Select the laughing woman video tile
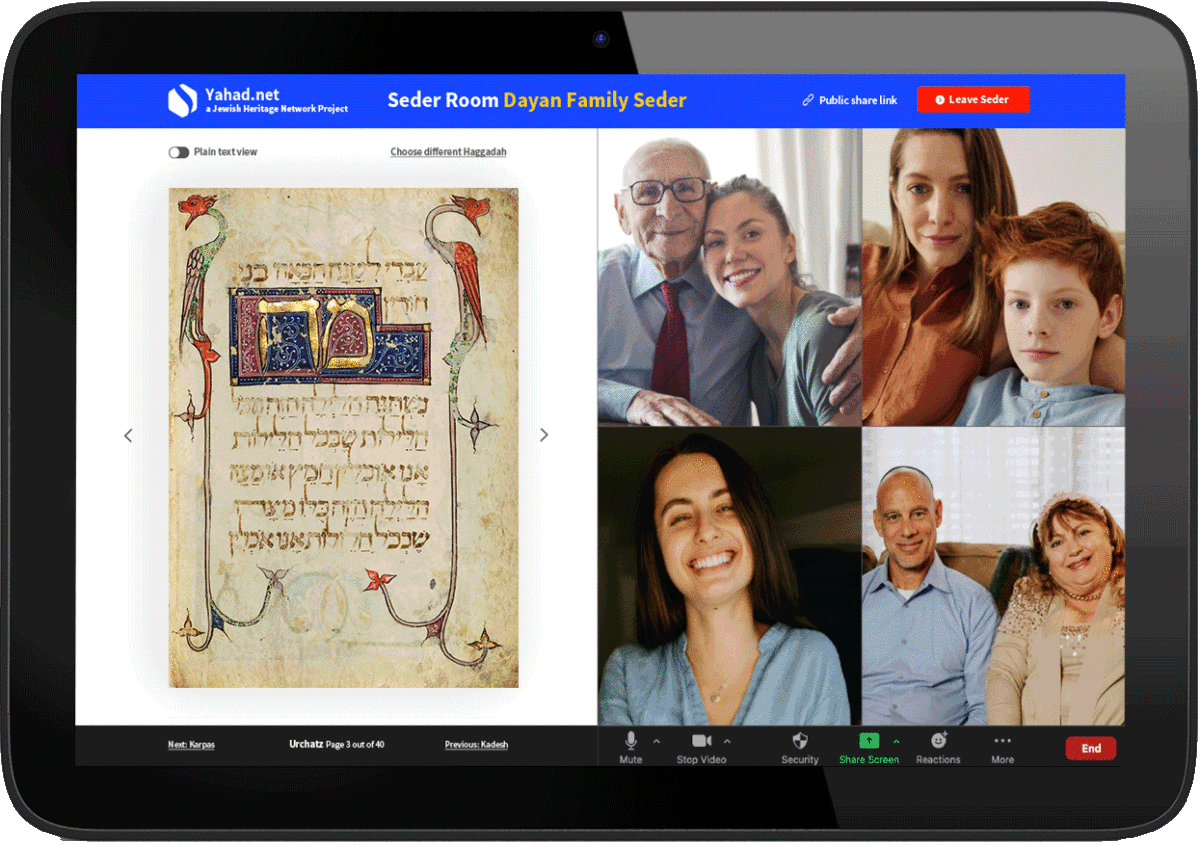Viewport: 1200px width, 845px height. click(x=729, y=576)
